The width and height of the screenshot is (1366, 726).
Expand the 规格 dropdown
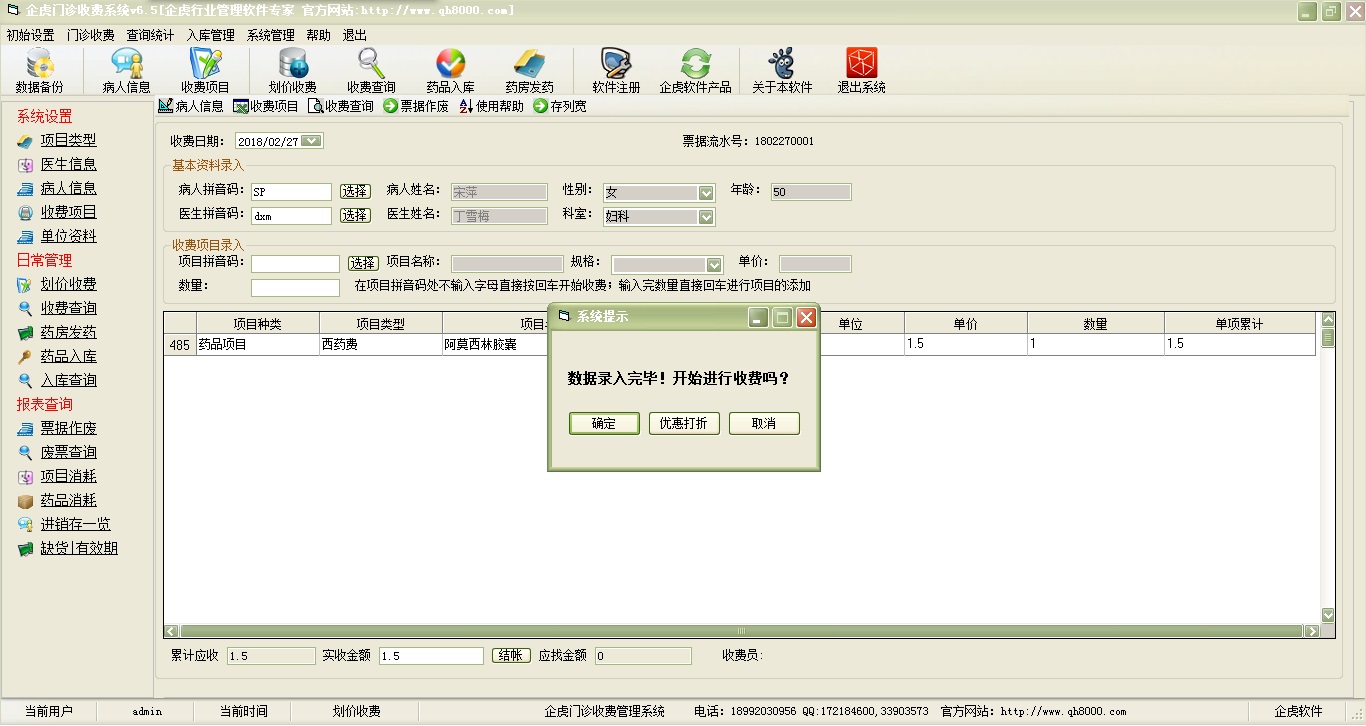[714, 265]
